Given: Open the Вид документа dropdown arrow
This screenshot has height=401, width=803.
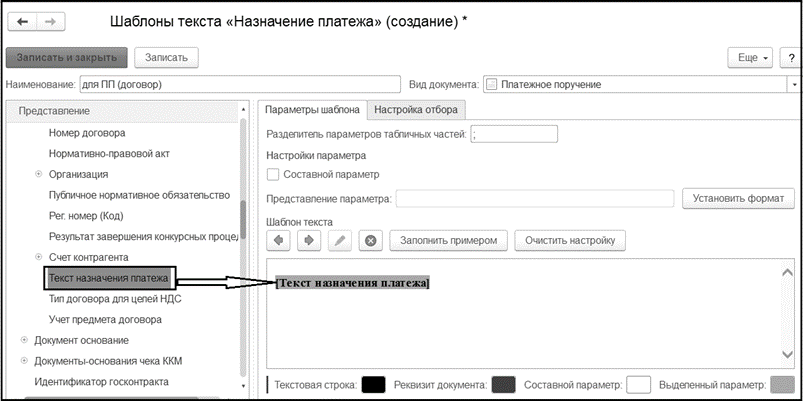Looking at the screenshot, I should coord(795,85).
